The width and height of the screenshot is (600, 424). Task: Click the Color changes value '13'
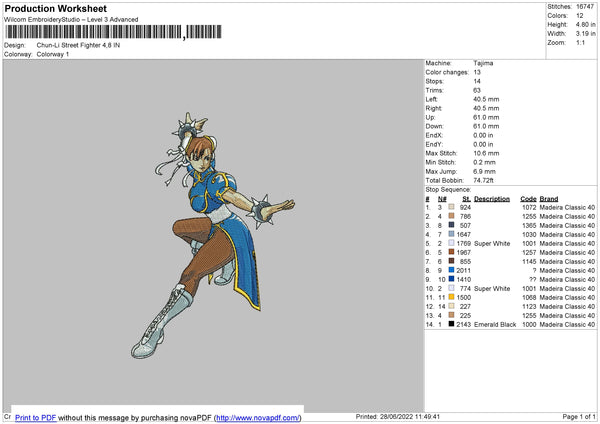(x=477, y=72)
